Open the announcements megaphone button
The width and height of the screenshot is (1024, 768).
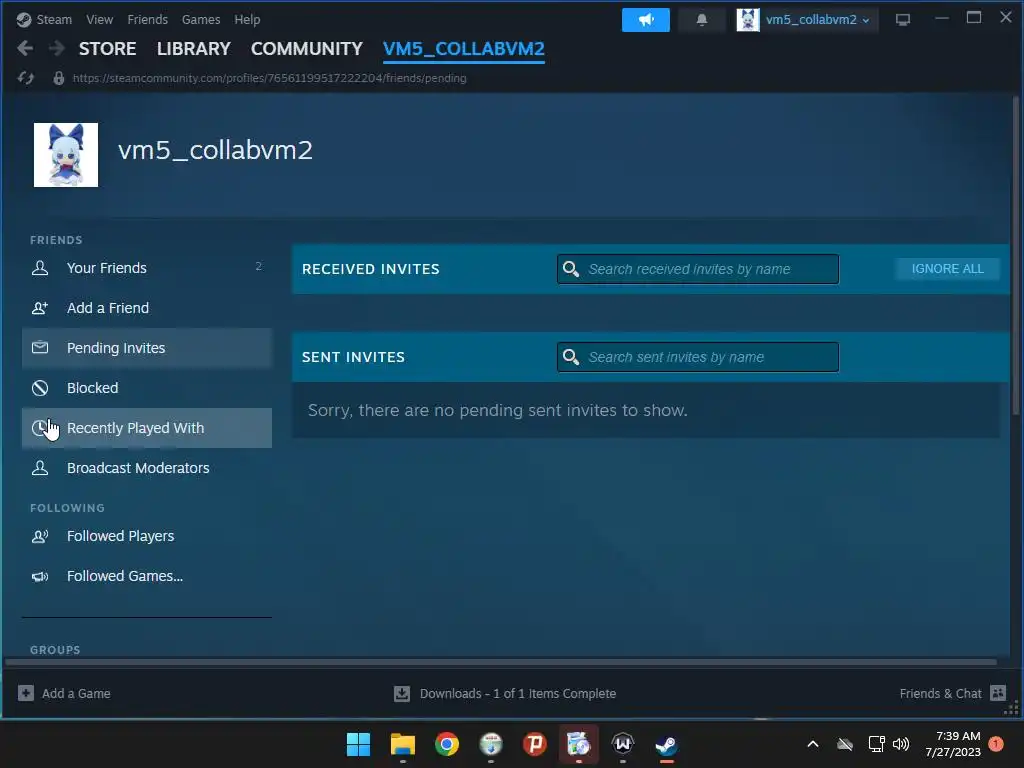point(645,20)
